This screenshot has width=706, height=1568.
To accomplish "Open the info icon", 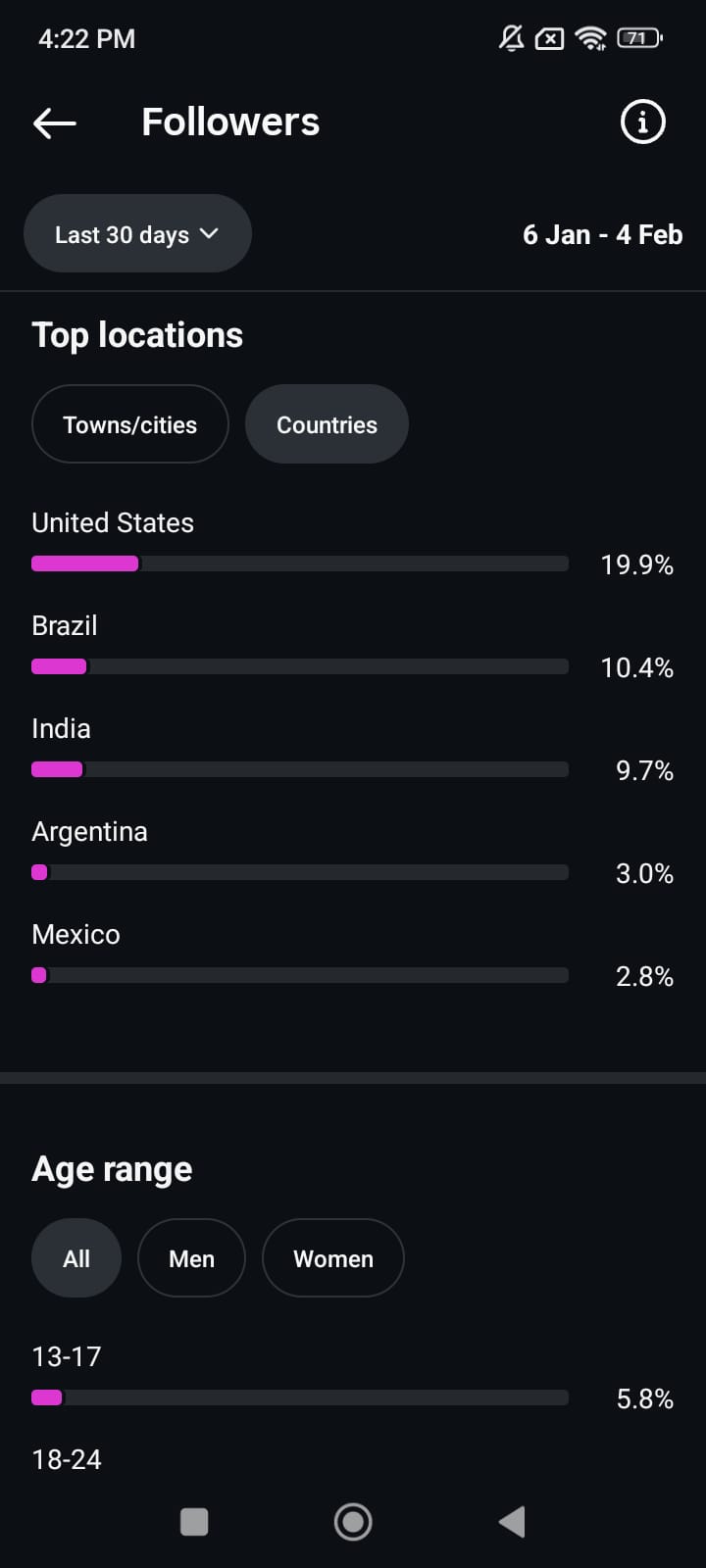I will tap(642, 122).
